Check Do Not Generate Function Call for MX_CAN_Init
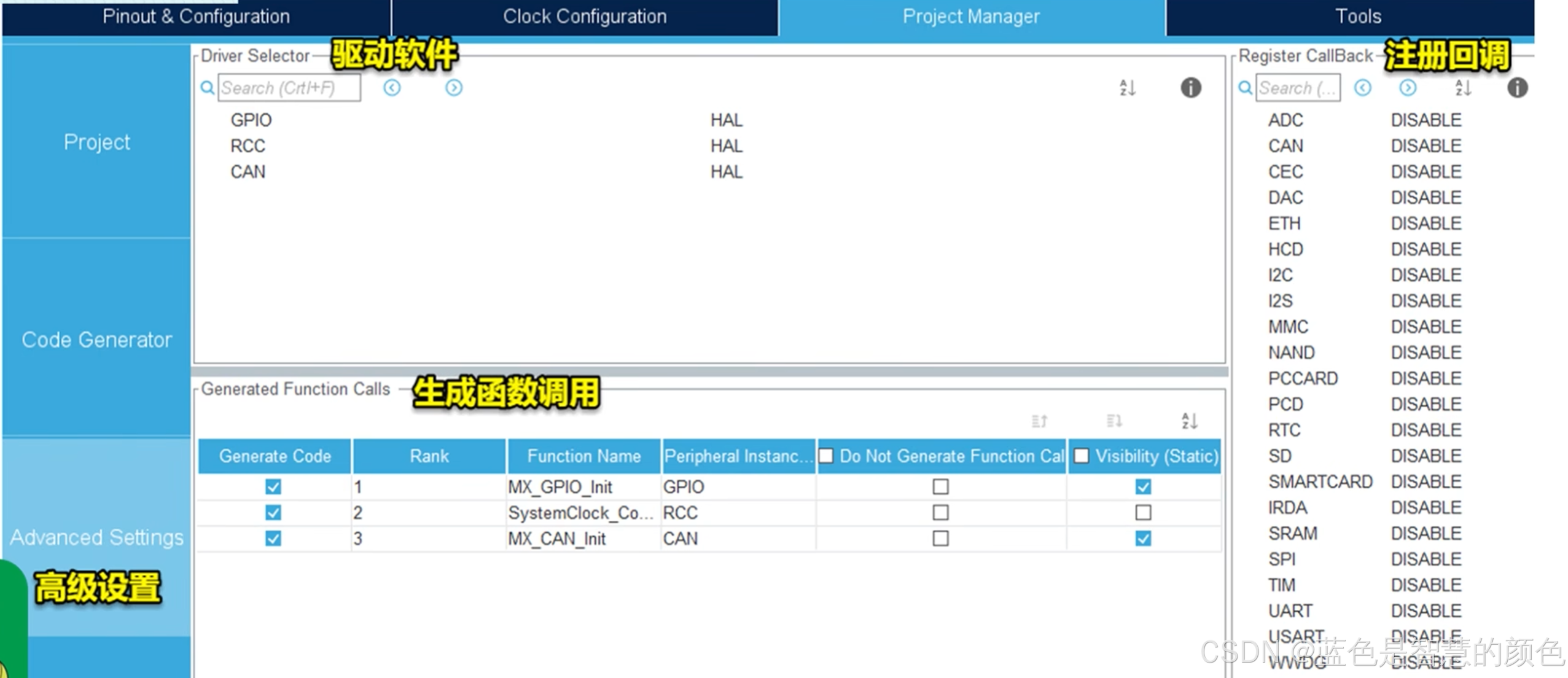The height and width of the screenshot is (678, 1568). (940, 539)
